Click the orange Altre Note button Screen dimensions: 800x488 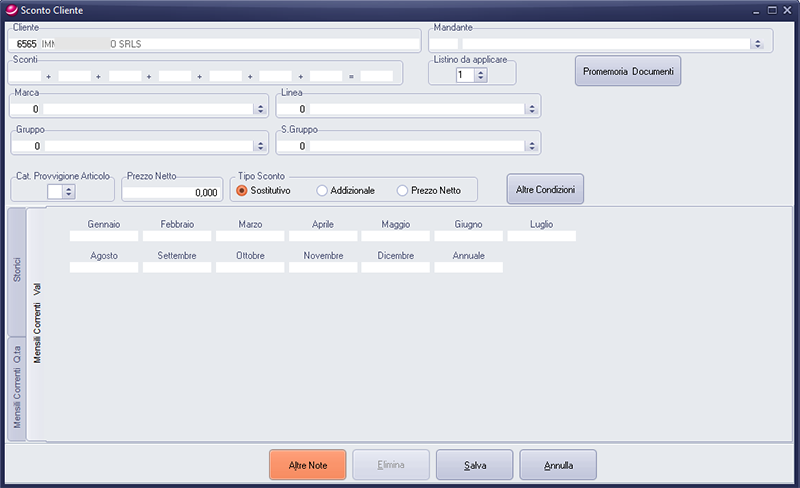[307, 465]
